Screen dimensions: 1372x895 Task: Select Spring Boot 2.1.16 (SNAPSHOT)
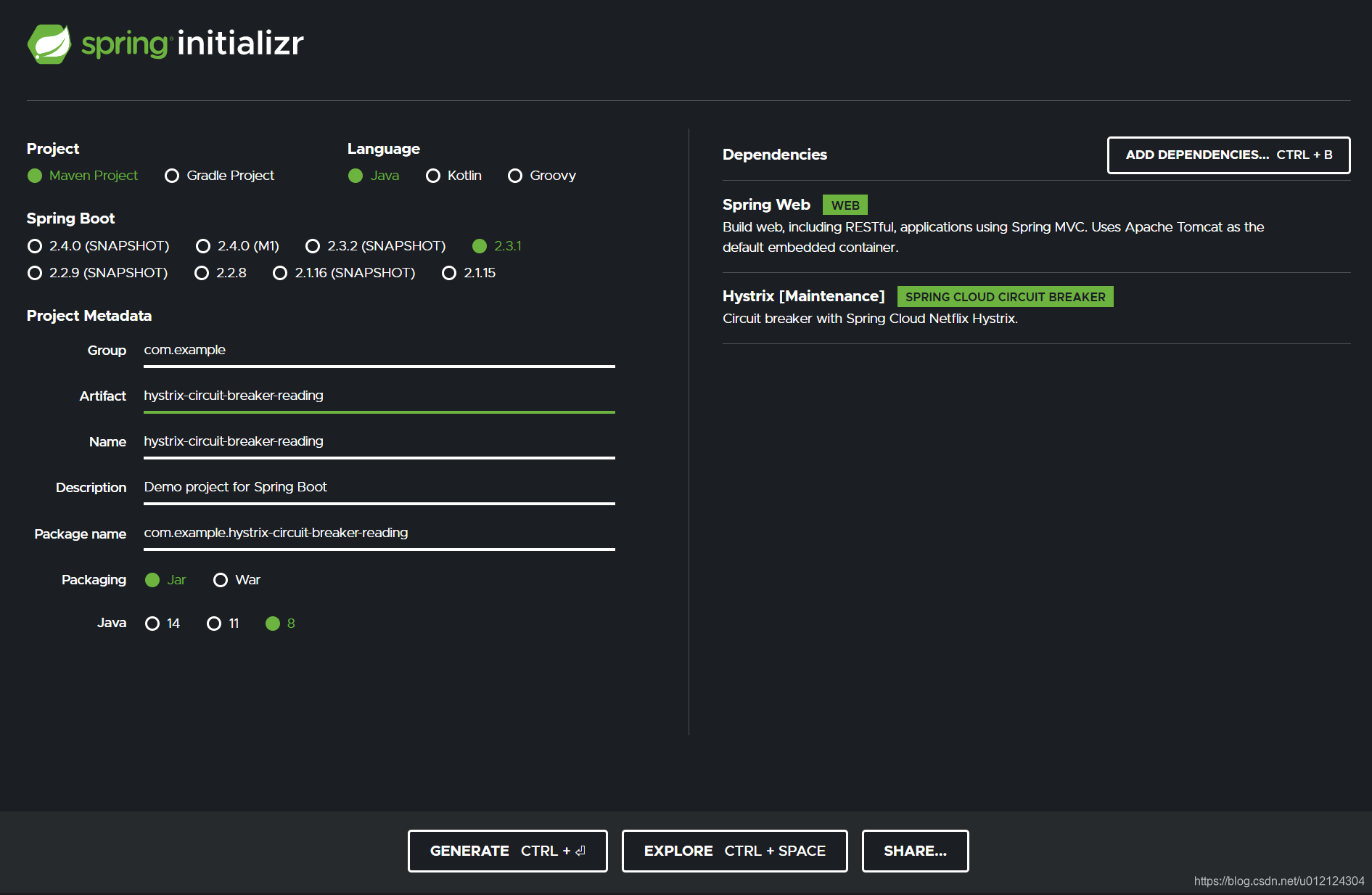[x=344, y=273]
